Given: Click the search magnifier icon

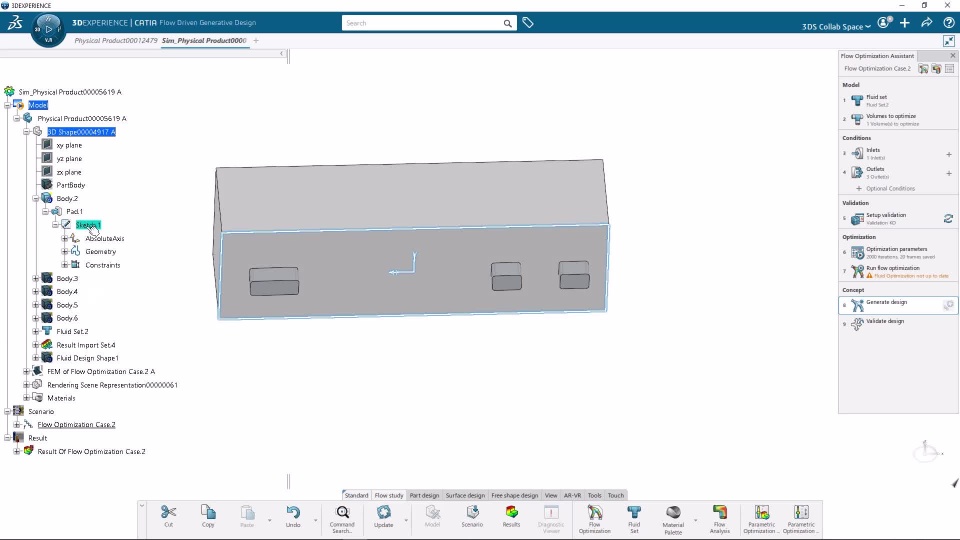Looking at the screenshot, I should tap(508, 23).
